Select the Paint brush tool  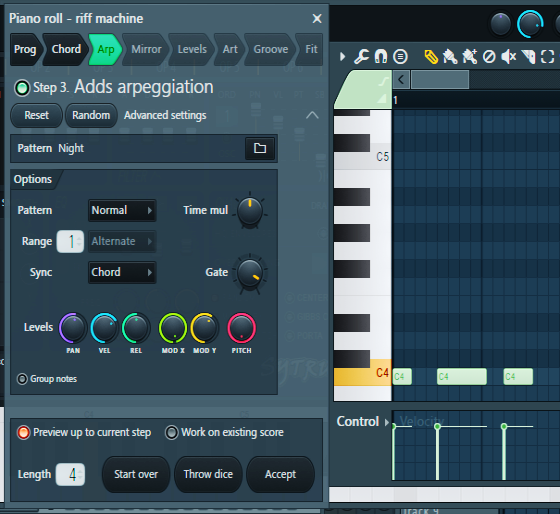(450, 57)
